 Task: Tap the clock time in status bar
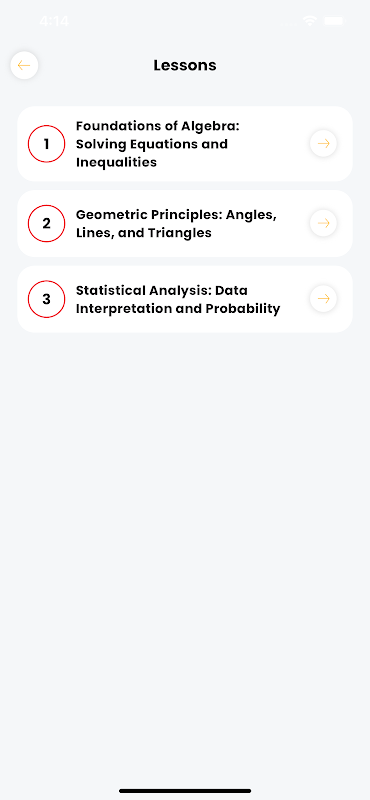(x=54, y=21)
